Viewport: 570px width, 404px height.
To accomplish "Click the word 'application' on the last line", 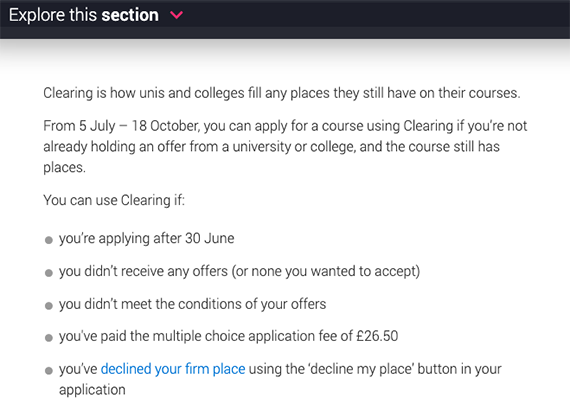I will (92, 390).
